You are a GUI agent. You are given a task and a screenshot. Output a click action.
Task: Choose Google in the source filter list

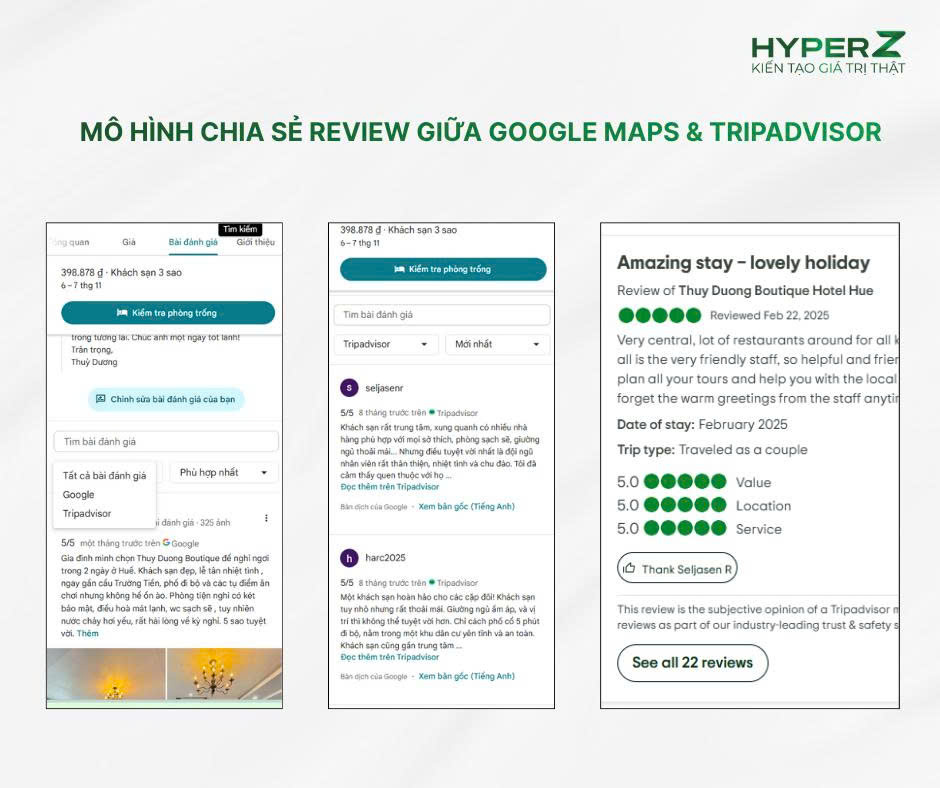click(x=79, y=495)
